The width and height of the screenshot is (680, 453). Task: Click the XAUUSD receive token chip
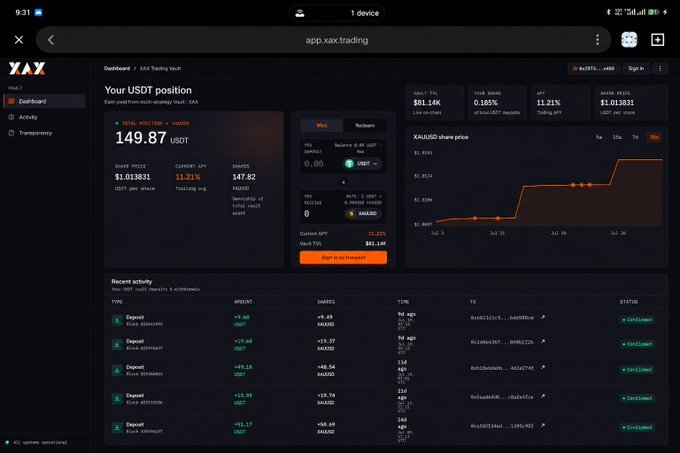(x=363, y=213)
